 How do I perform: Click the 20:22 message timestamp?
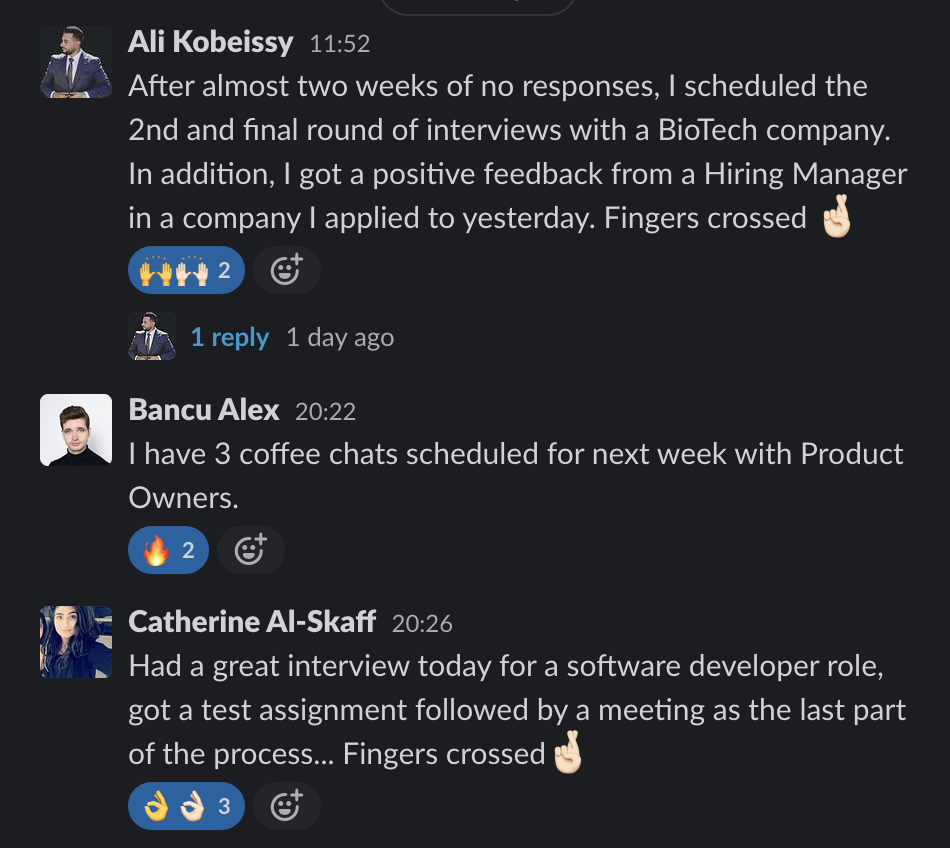(325, 411)
